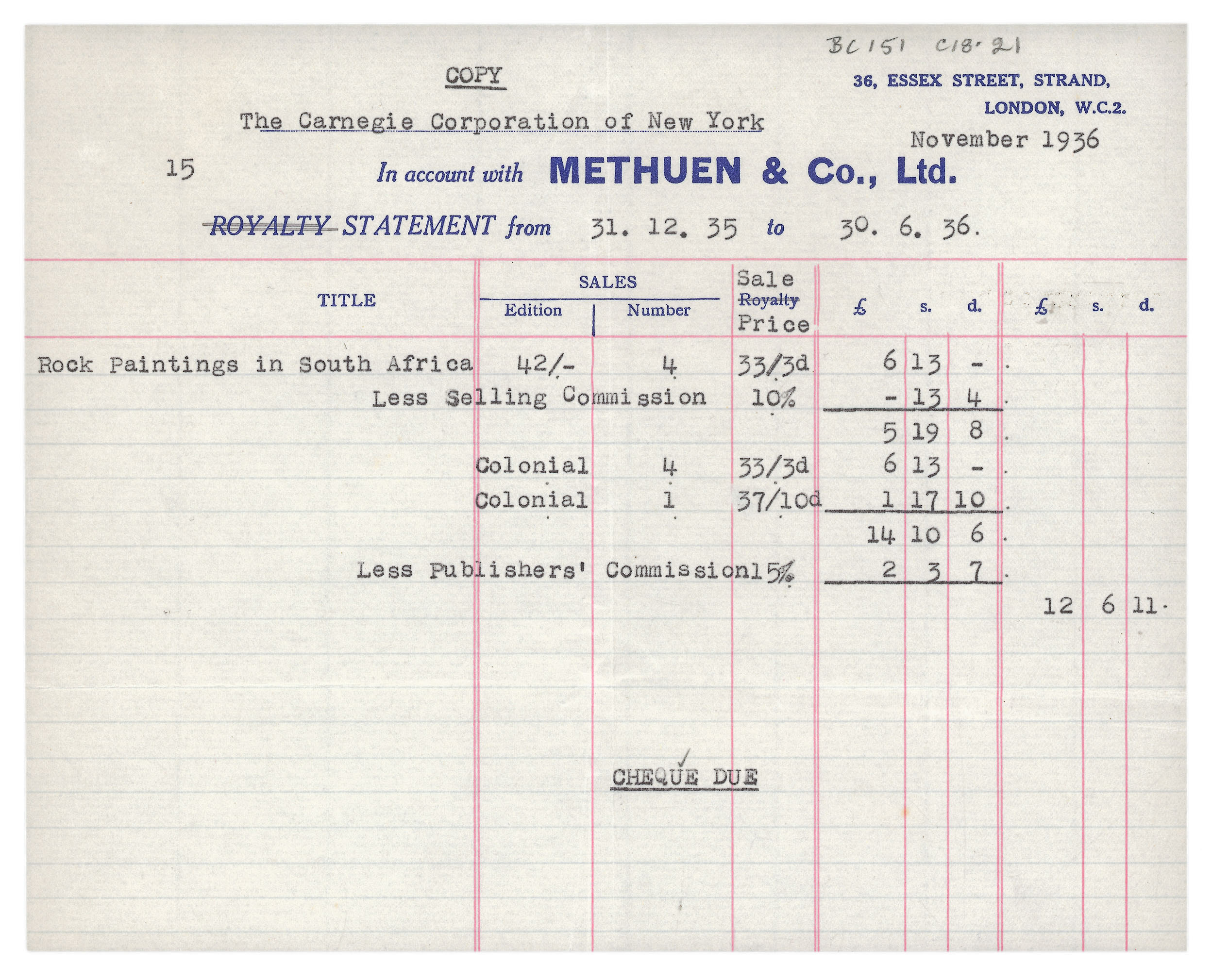The width and height of the screenshot is (1212, 980).
Task: Click the 'TITLE' column header
Action: click(346, 300)
